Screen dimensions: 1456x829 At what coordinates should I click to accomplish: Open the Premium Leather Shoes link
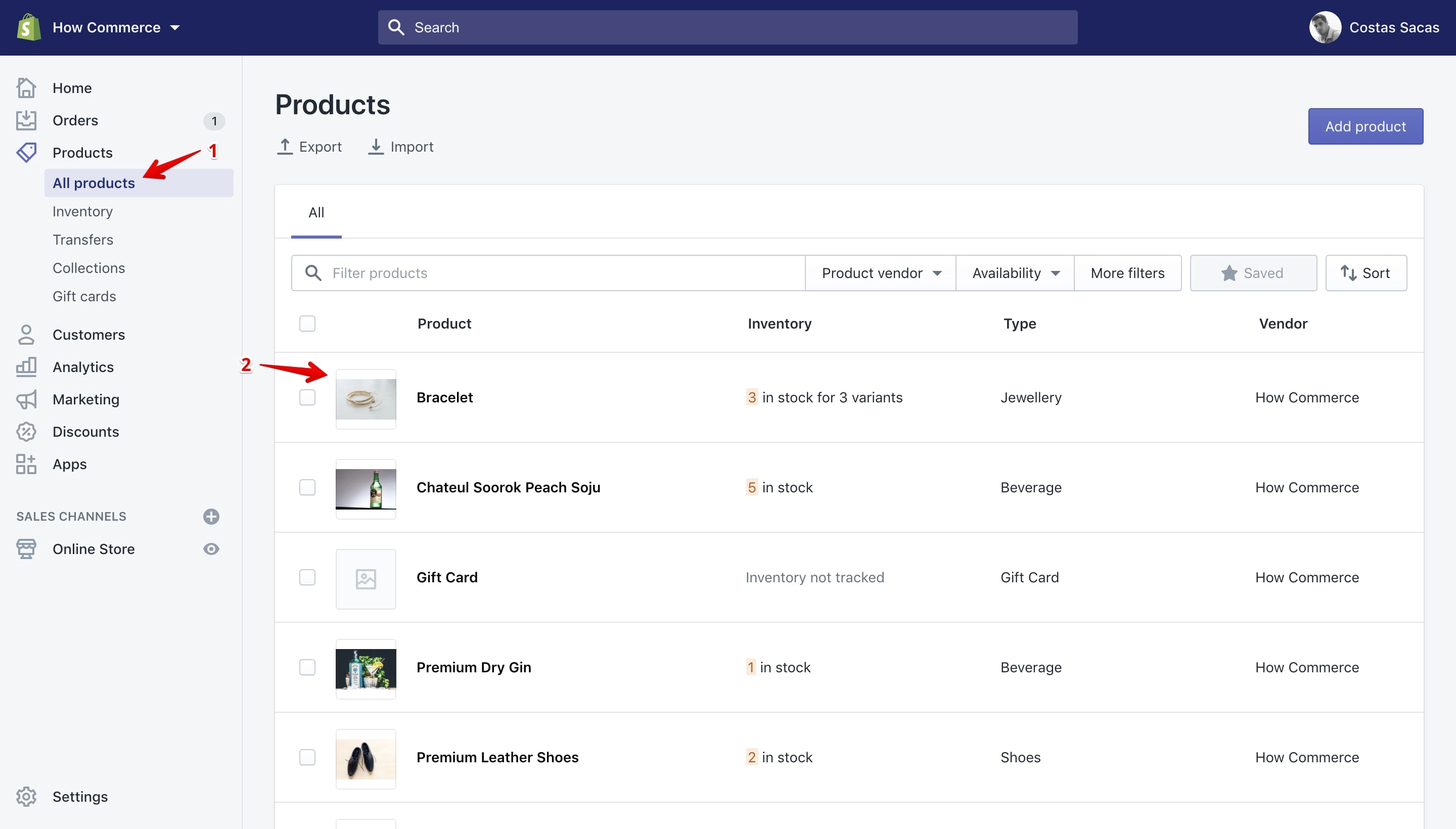tap(497, 757)
